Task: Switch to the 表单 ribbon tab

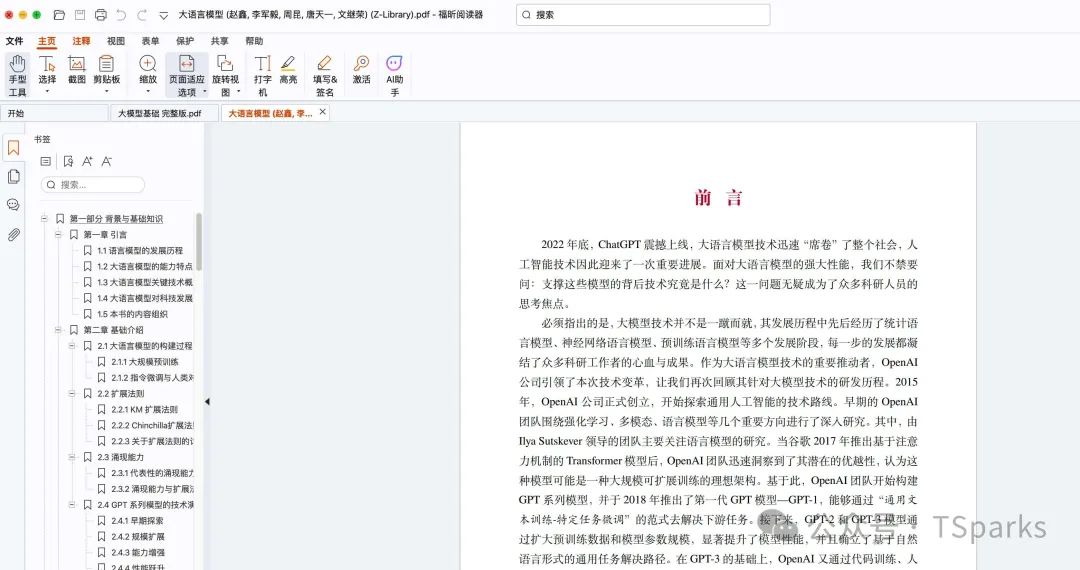Action: [150, 41]
